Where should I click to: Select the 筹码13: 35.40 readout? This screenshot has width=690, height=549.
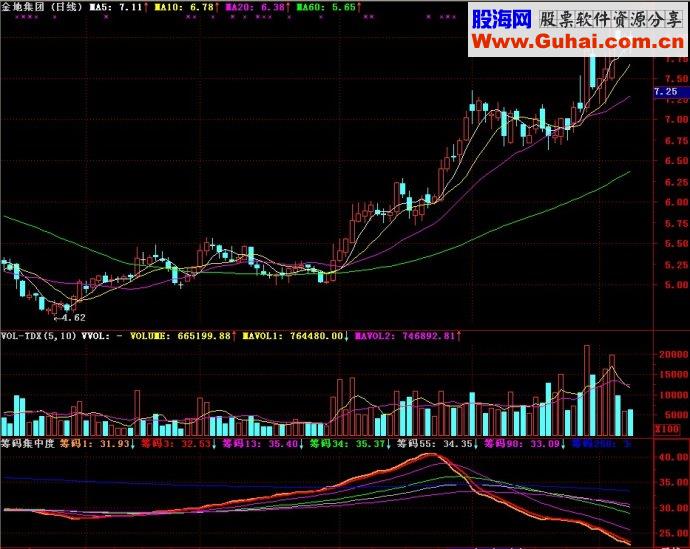(x=261, y=443)
